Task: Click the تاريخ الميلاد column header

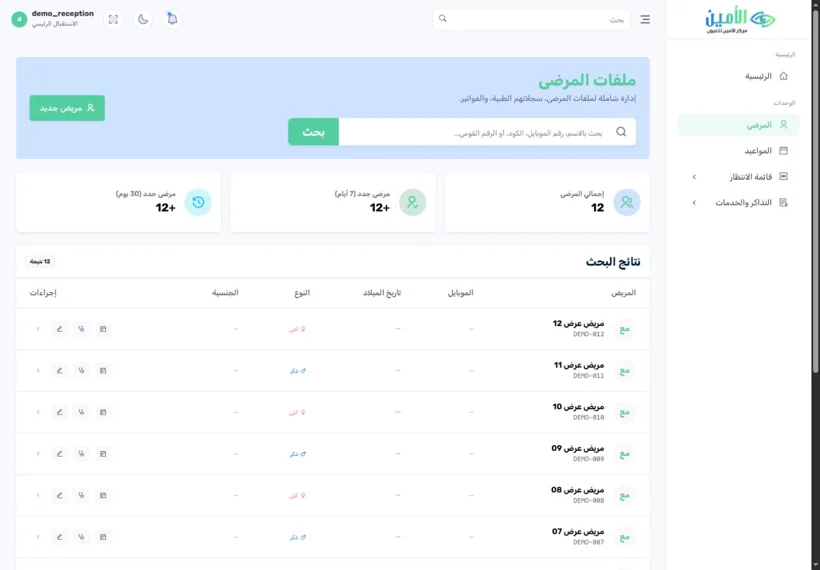Action: pos(382,293)
